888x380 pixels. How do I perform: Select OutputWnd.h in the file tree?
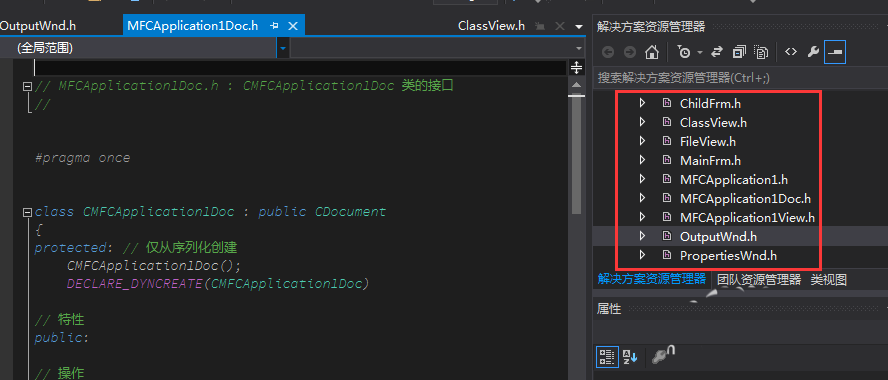tap(718, 236)
